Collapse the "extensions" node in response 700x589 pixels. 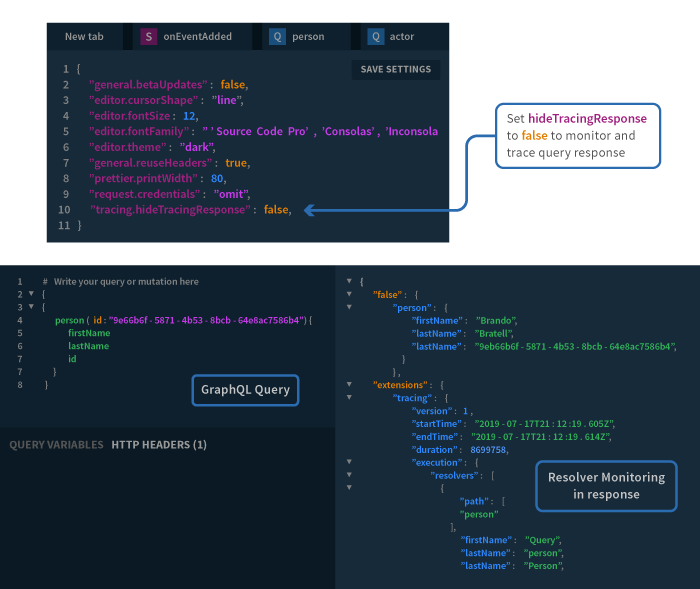point(349,384)
